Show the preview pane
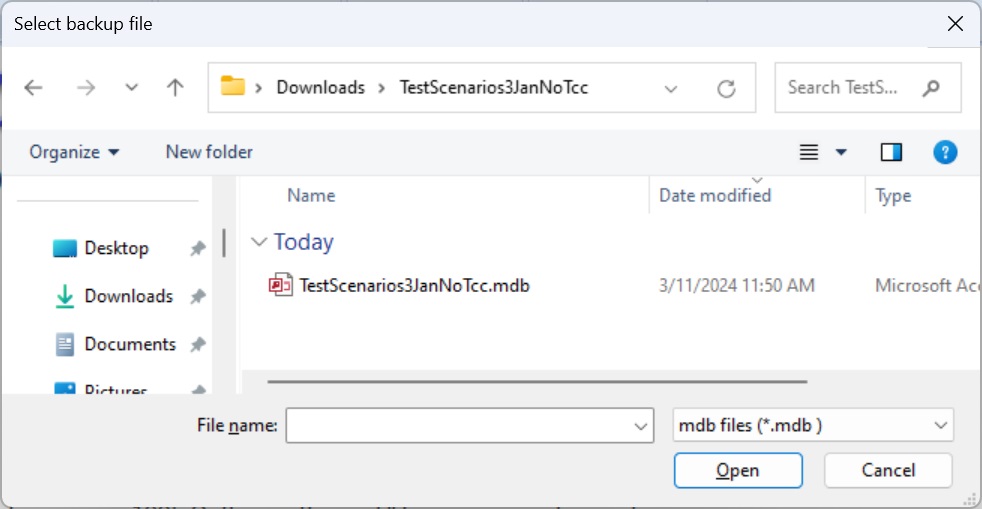Image resolution: width=982 pixels, height=509 pixels. pos(891,152)
